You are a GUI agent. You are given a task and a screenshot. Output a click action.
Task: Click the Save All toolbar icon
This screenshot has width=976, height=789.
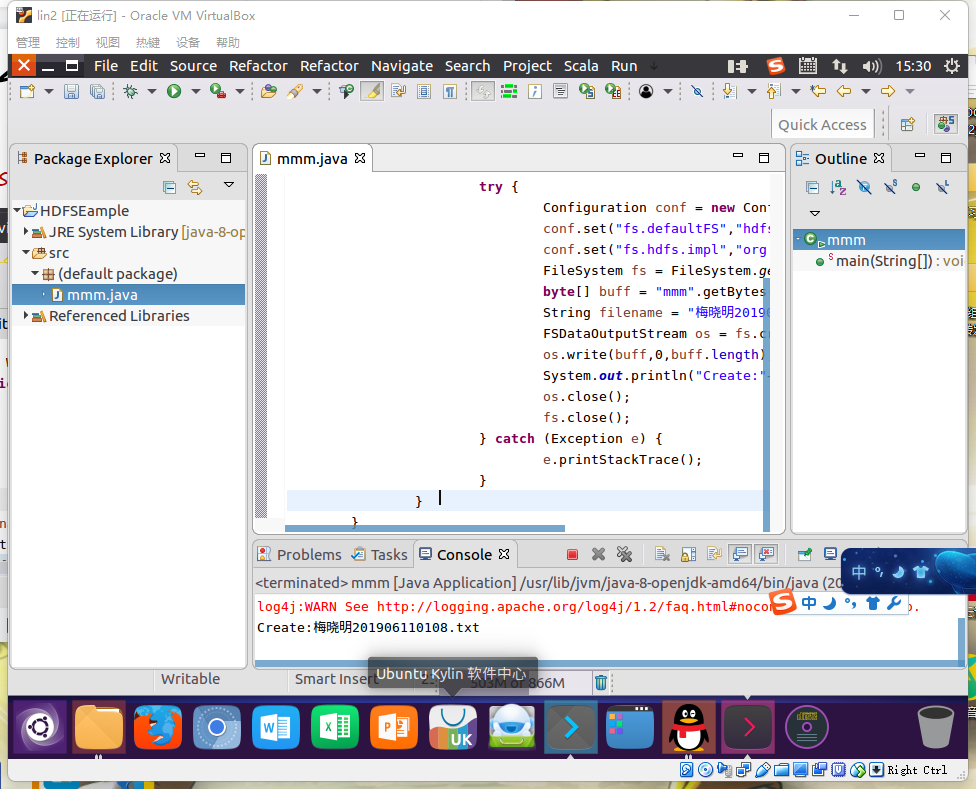(98, 91)
